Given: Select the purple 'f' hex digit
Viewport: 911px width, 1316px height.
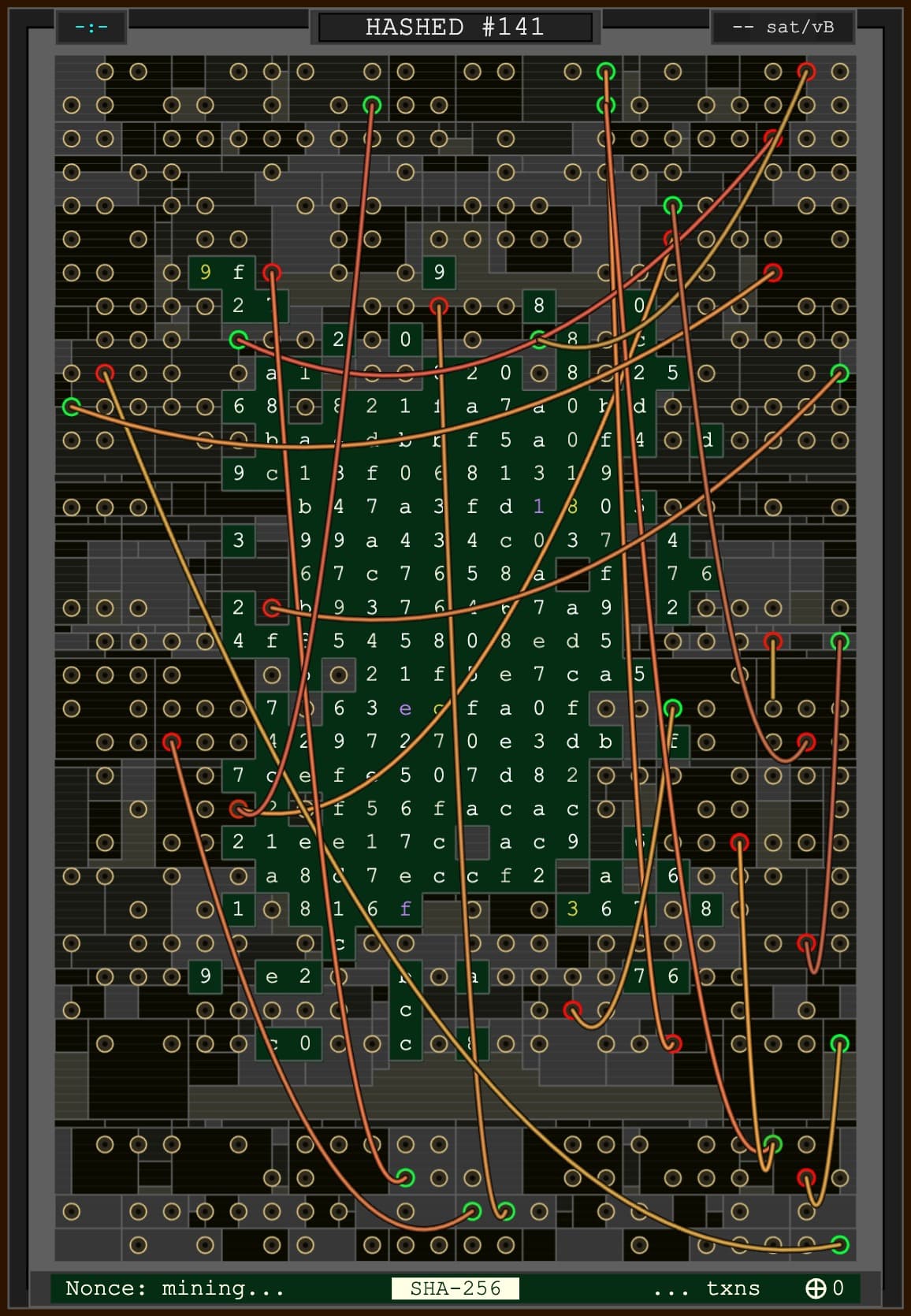Looking at the screenshot, I should pos(405,909).
